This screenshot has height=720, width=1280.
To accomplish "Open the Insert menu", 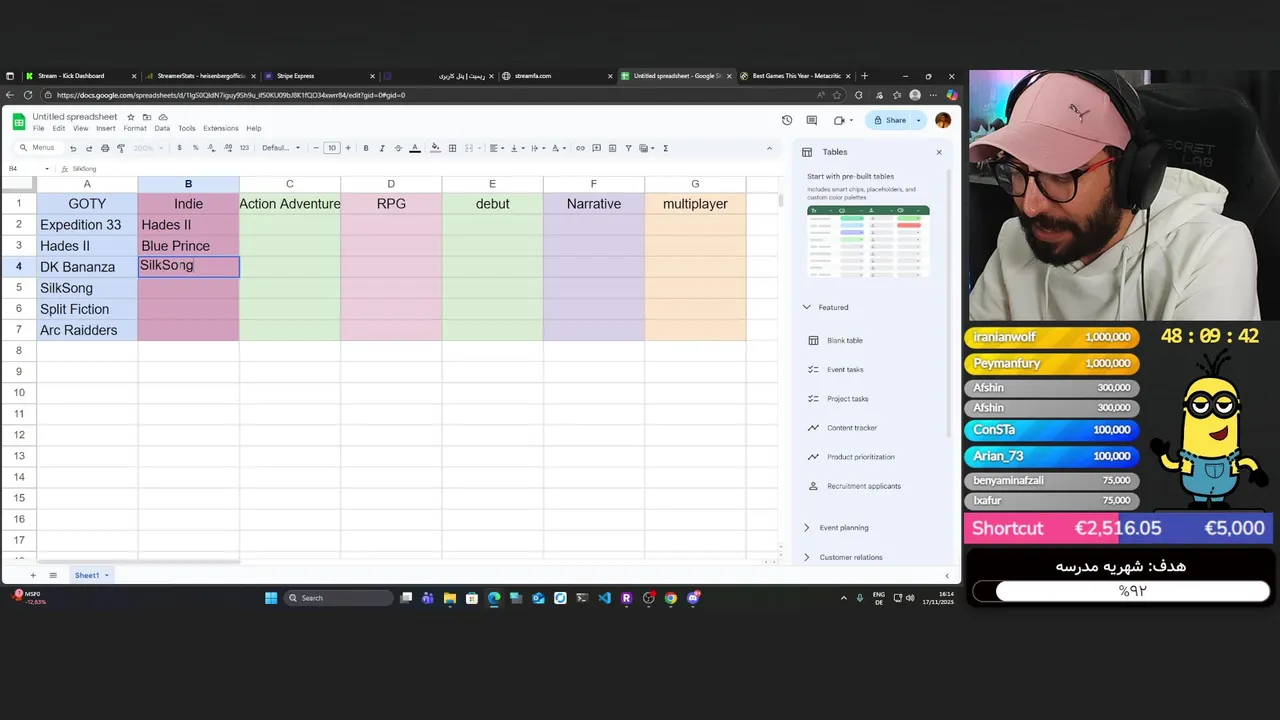I will pyautogui.click(x=105, y=128).
